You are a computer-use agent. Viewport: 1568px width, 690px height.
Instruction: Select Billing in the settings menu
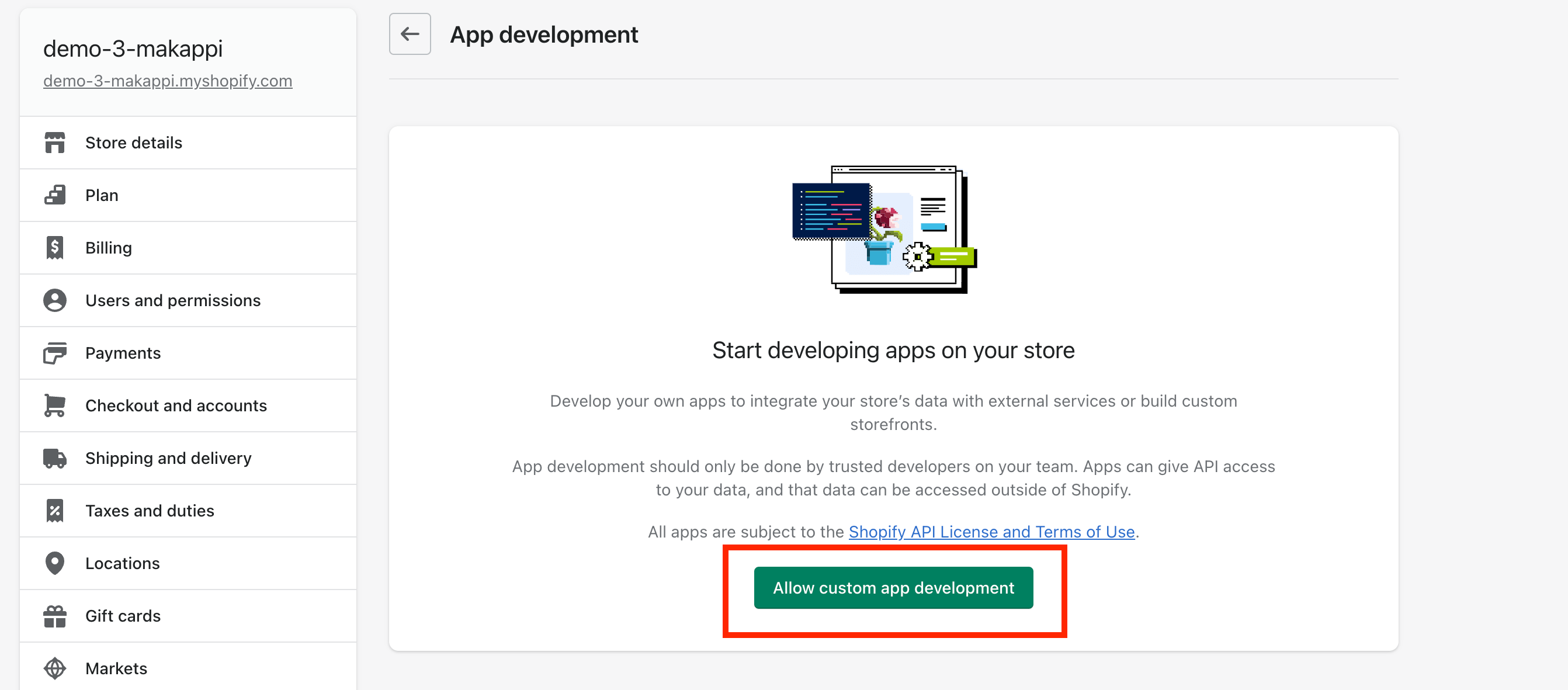click(x=188, y=248)
